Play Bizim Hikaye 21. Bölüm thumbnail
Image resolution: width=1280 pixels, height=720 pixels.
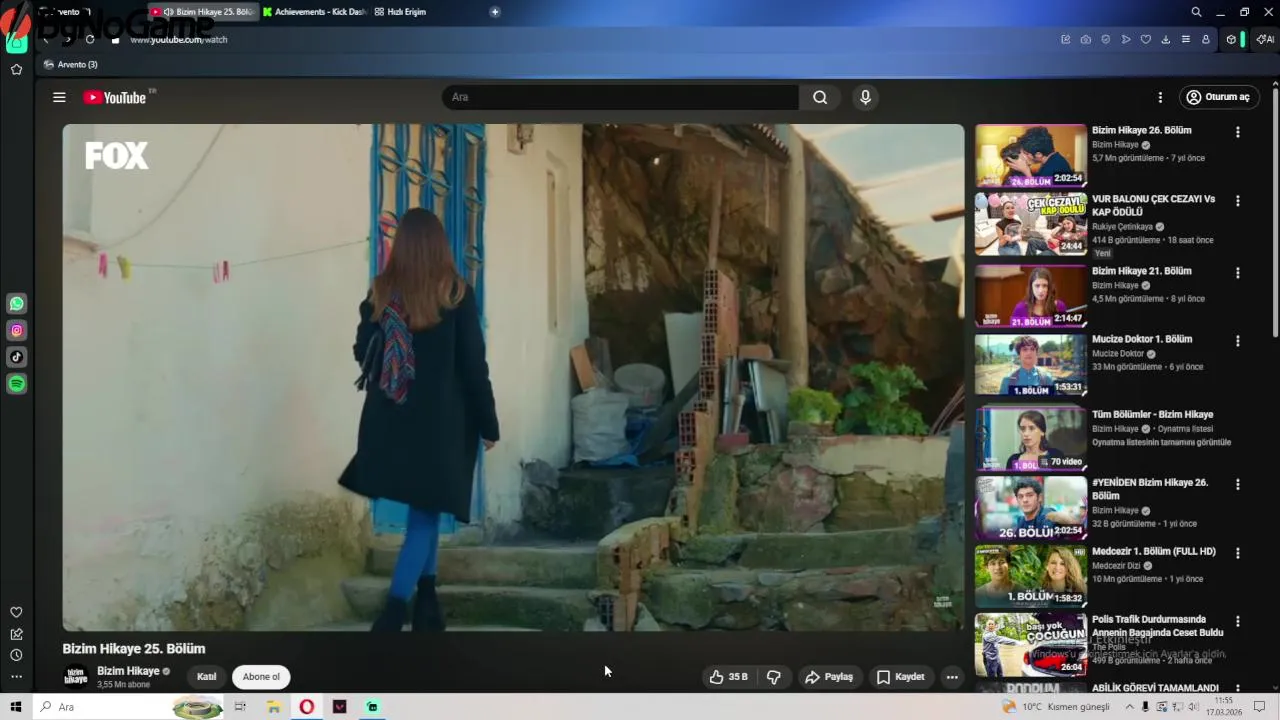(1031, 296)
